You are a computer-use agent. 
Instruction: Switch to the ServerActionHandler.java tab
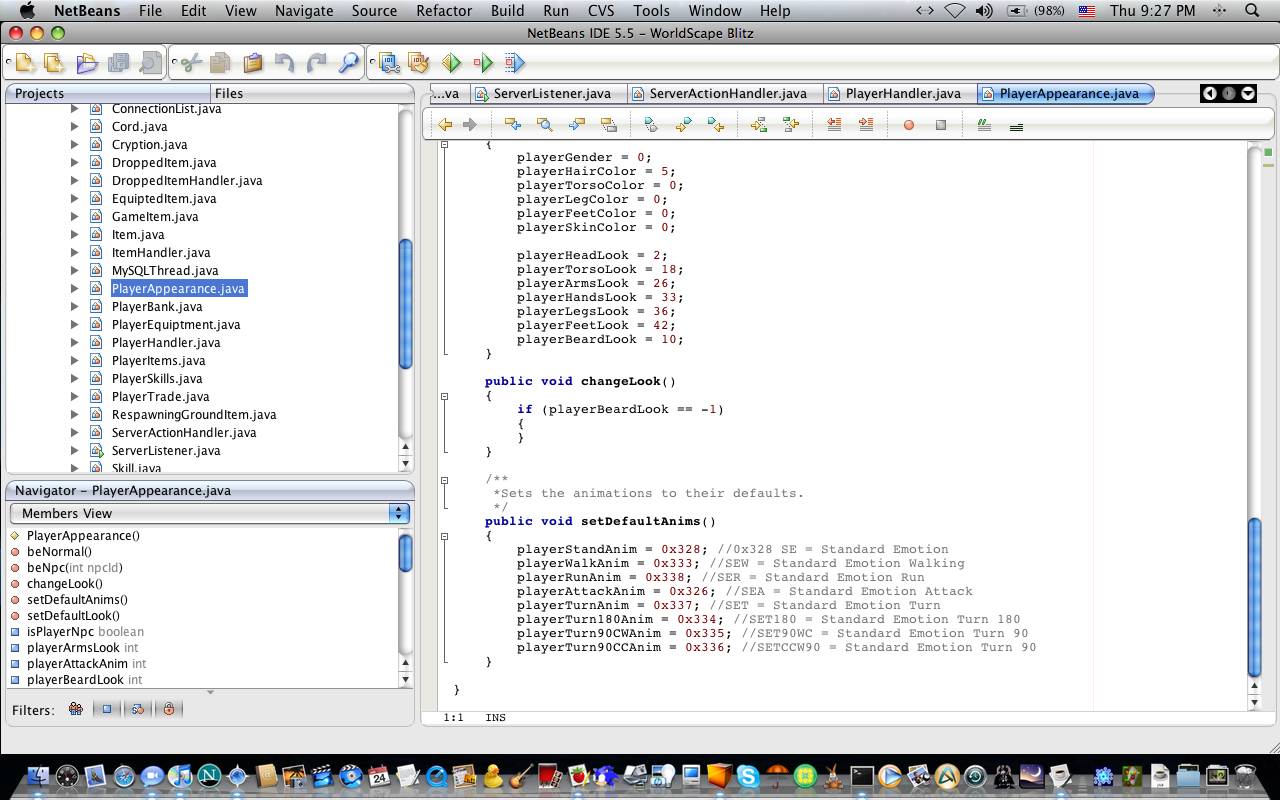tap(726, 93)
